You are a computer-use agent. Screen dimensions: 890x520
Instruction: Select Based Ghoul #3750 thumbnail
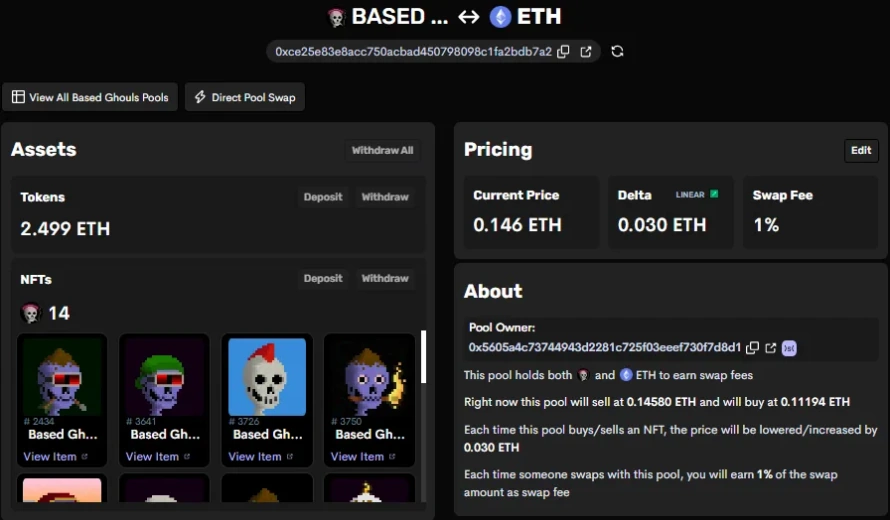click(369, 376)
